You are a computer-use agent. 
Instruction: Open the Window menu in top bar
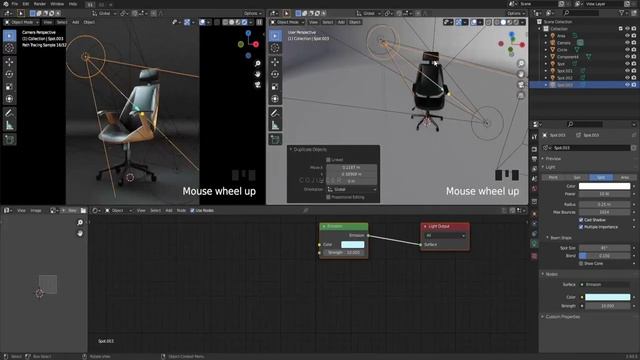[57, 4]
